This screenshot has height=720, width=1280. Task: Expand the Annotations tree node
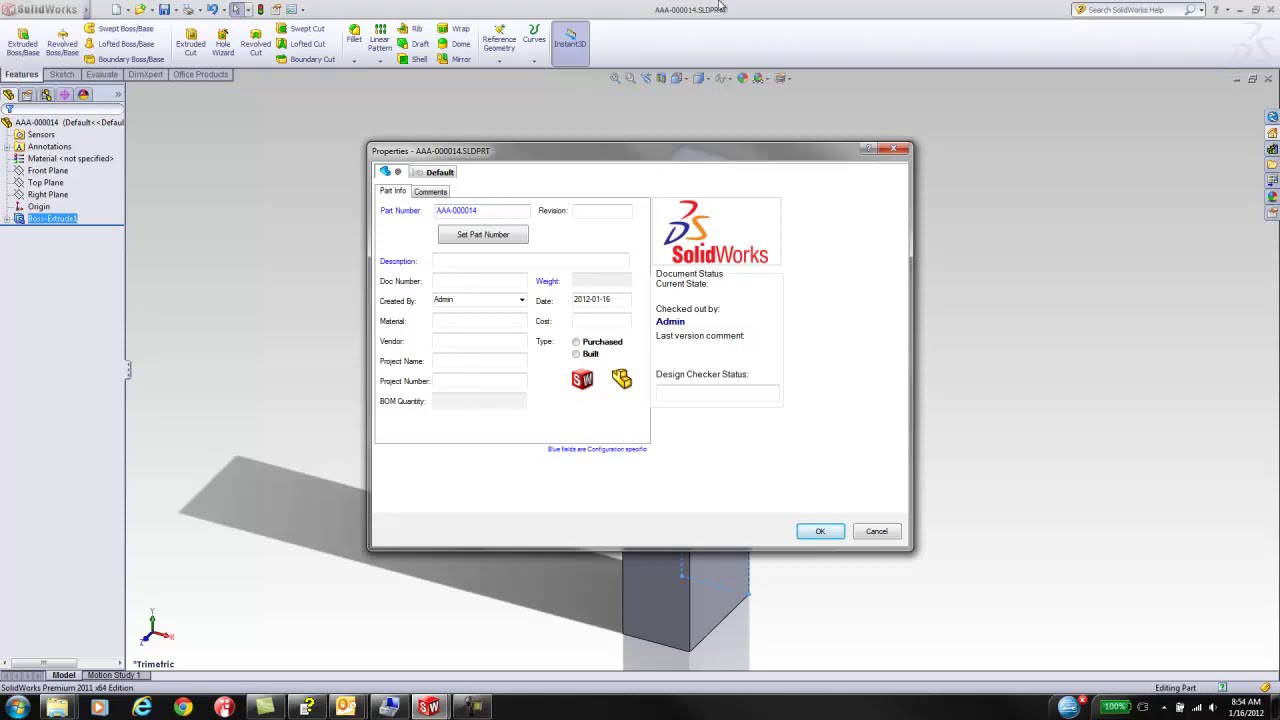click(7, 147)
